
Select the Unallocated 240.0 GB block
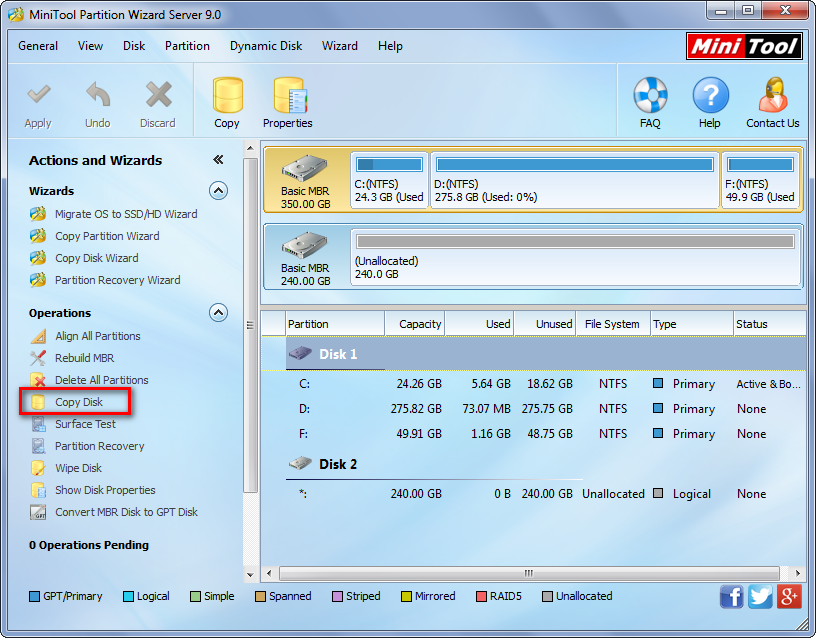[575, 257]
